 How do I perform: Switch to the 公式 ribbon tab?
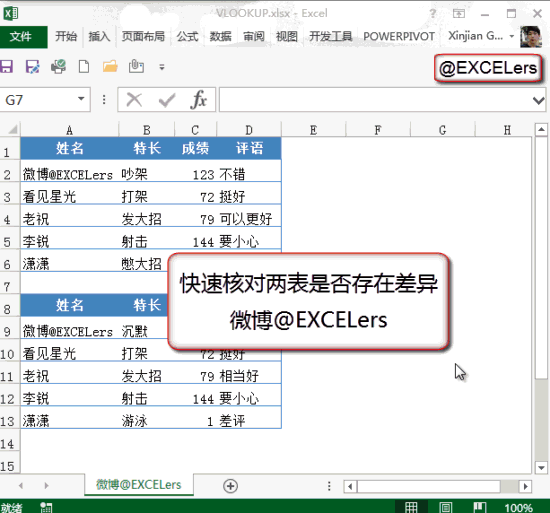coord(187,36)
